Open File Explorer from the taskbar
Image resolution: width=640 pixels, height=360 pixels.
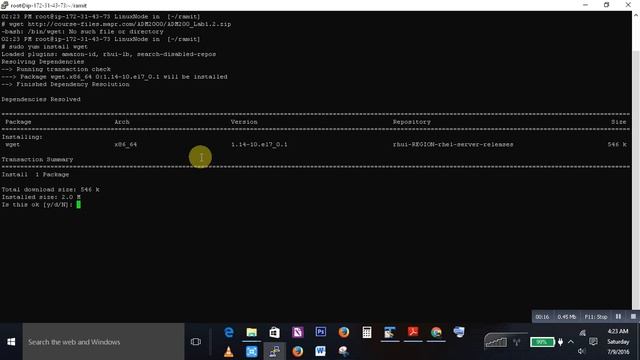pyautogui.click(x=251, y=332)
